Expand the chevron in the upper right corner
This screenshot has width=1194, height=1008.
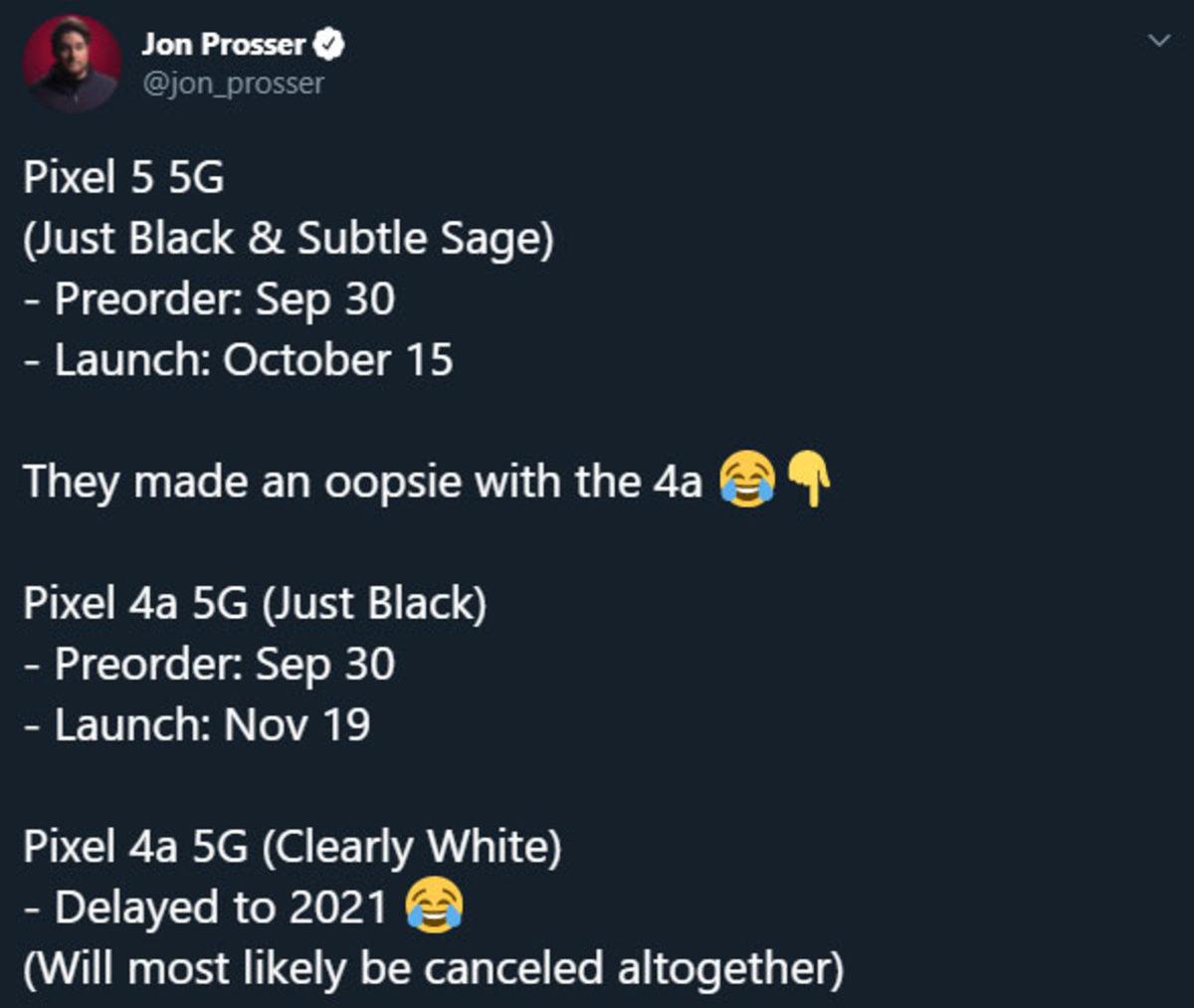click(x=1157, y=40)
